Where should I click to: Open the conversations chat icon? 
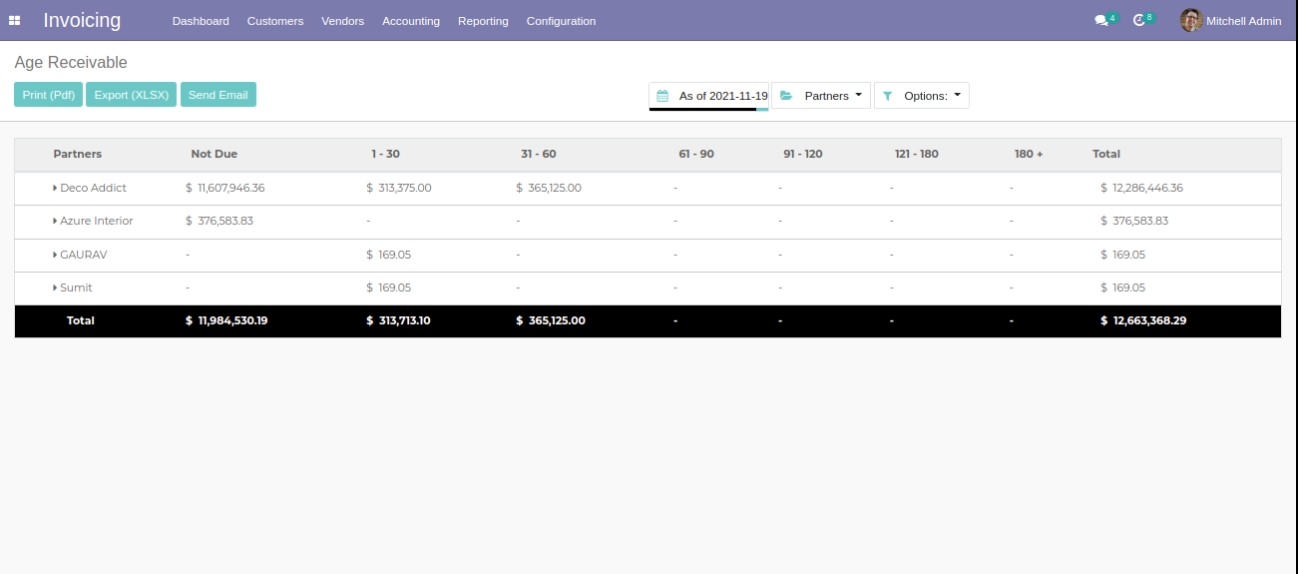1101,21
